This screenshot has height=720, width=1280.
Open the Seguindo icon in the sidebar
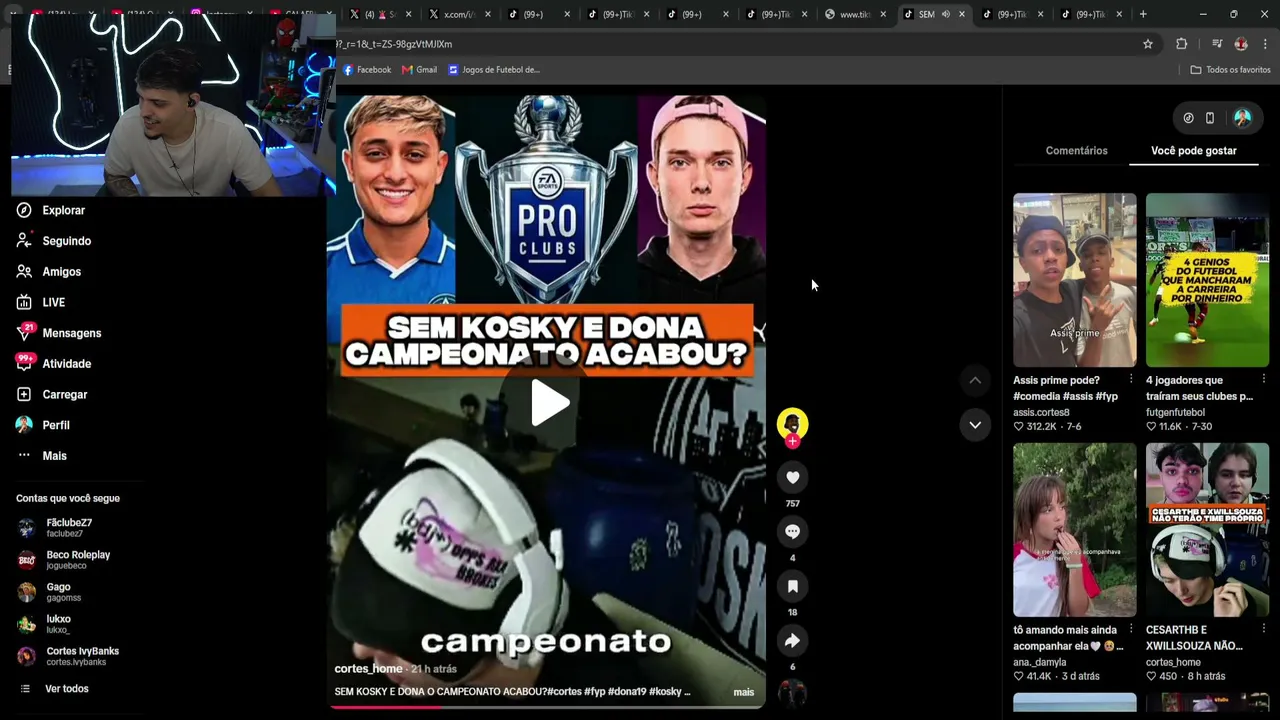click(x=24, y=241)
